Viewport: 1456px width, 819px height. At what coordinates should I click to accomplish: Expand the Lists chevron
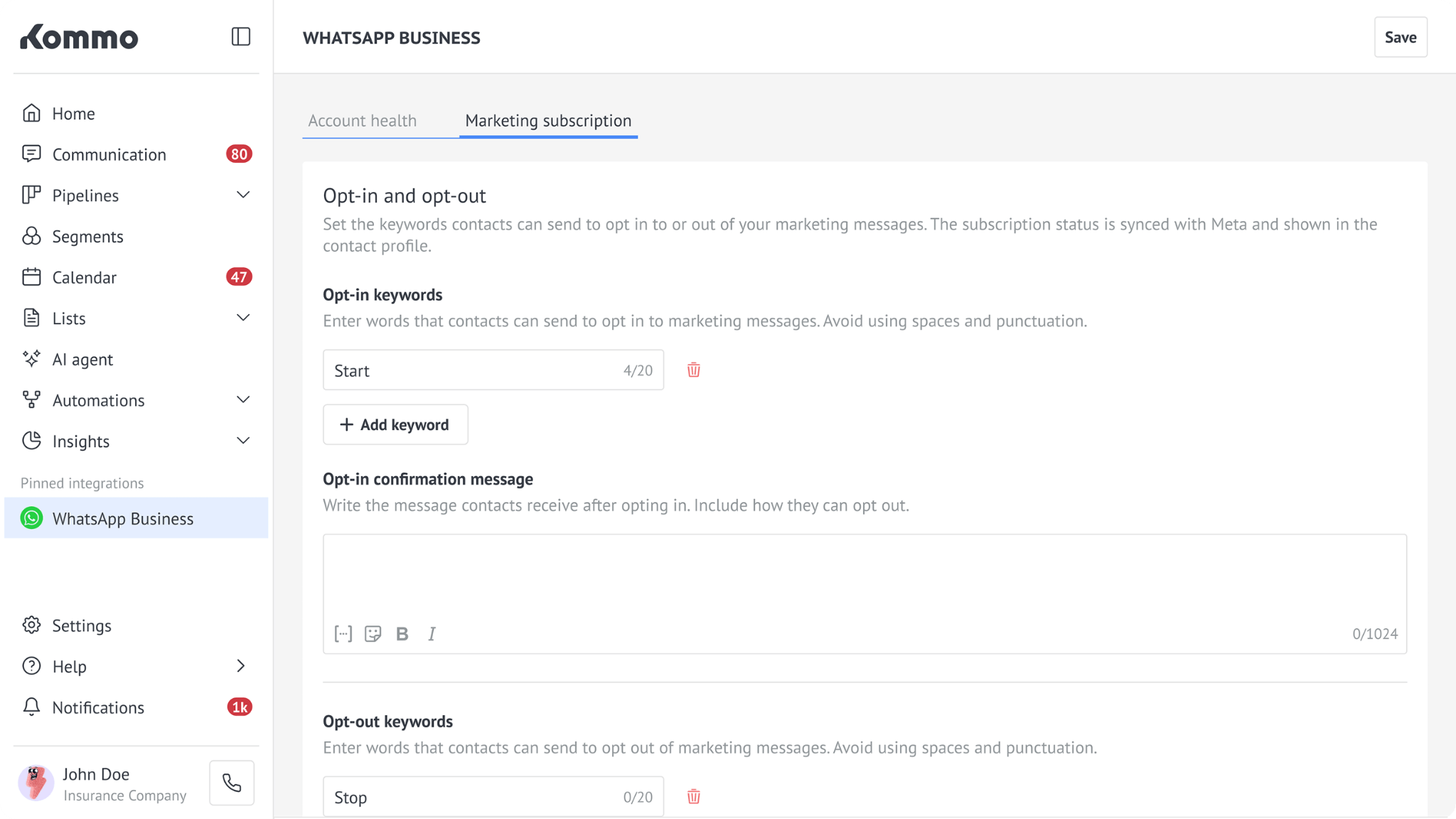click(x=243, y=318)
